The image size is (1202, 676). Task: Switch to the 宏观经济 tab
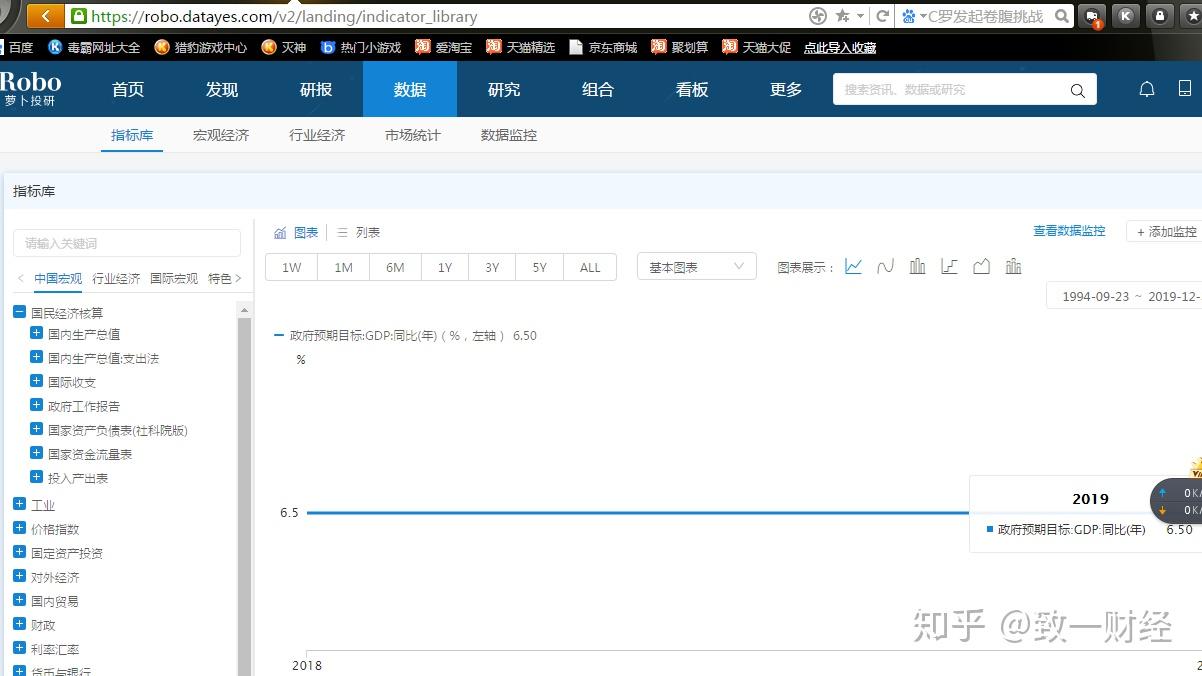[221, 135]
